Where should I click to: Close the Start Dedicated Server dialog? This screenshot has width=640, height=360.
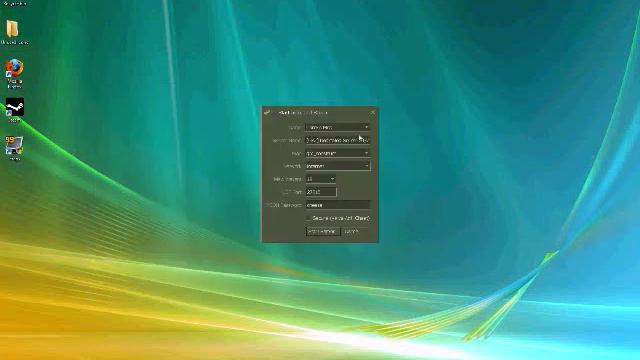coord(372,112)
